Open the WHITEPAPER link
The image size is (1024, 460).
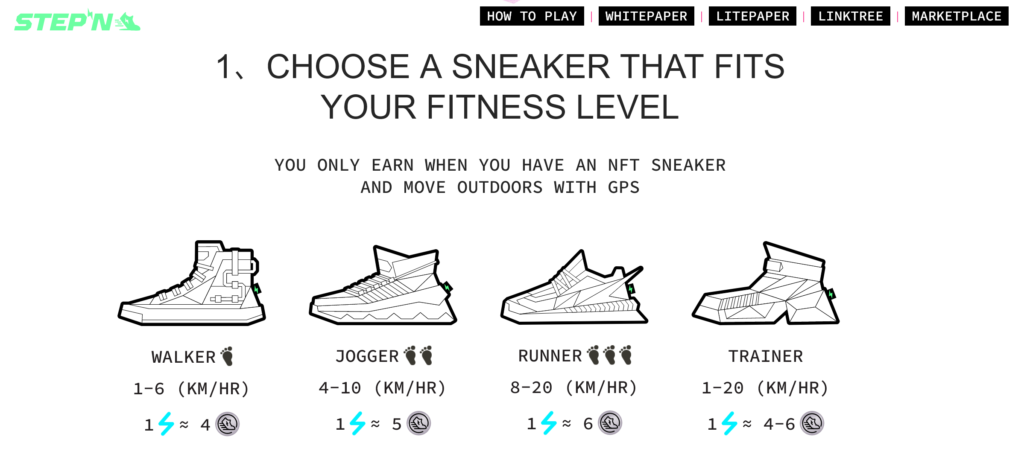tap(646, 16)
